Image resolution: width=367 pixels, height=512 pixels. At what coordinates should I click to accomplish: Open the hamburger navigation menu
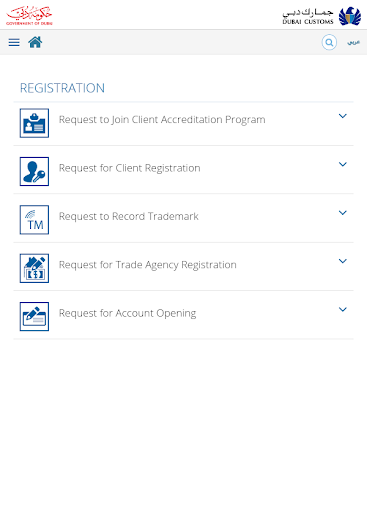pos(14,42)
